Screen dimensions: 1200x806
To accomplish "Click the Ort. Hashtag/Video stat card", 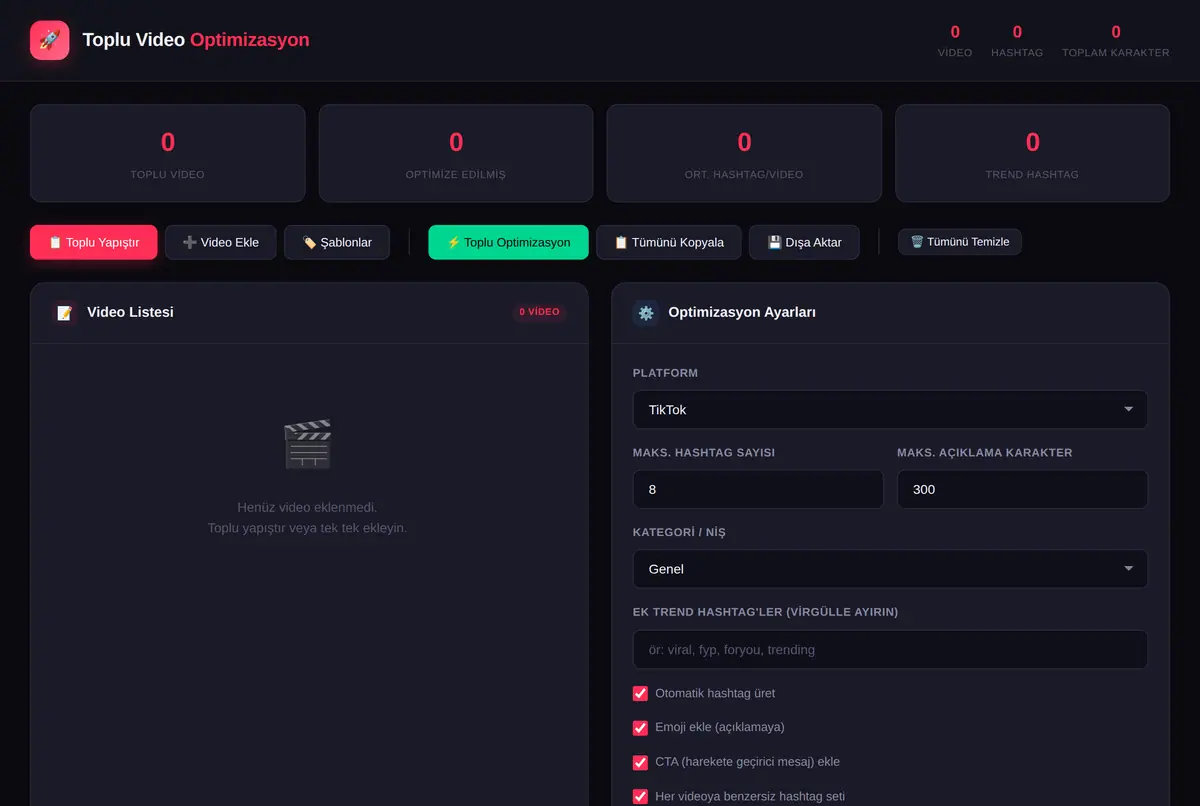I will 744,153.
